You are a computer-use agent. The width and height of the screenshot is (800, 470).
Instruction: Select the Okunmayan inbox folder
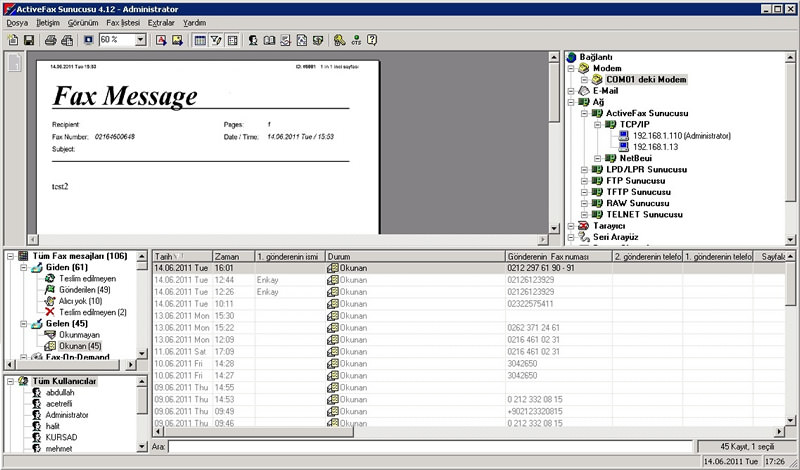[x=80, y=335]
